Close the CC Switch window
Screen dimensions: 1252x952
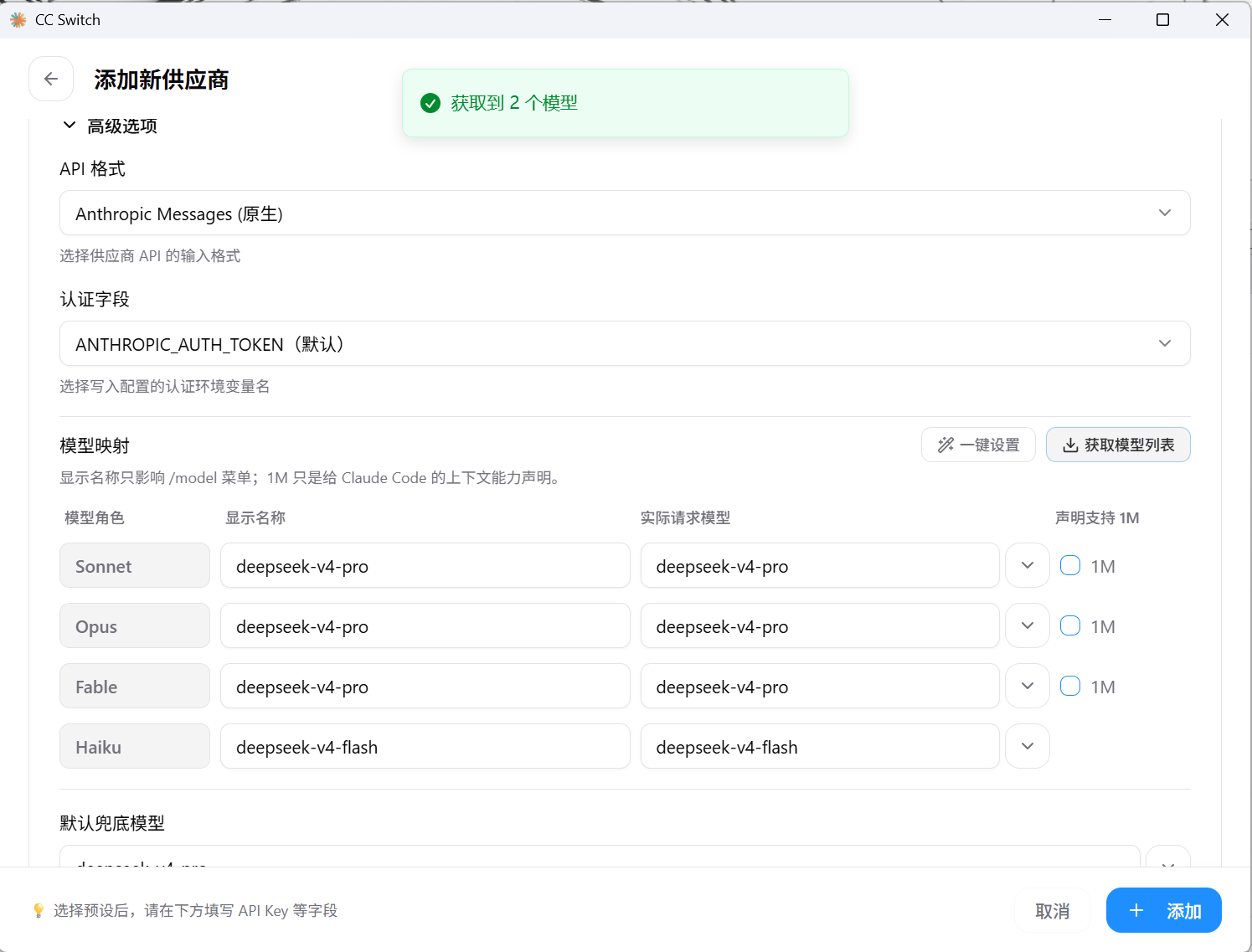(x=1222, y=19)
